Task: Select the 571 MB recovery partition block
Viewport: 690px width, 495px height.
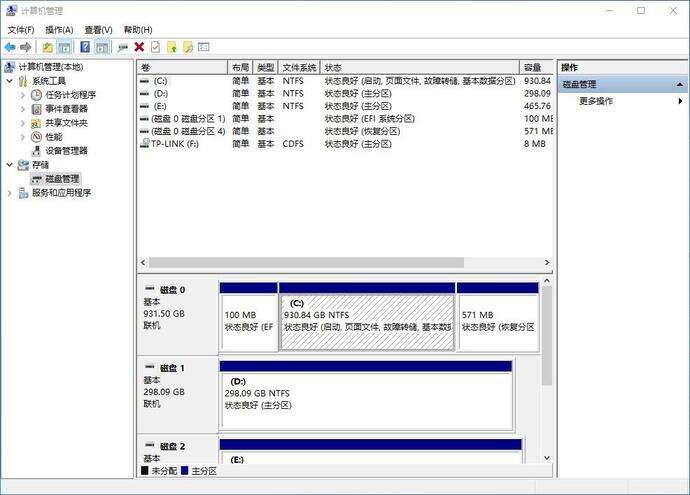Action: coord(498,317)
